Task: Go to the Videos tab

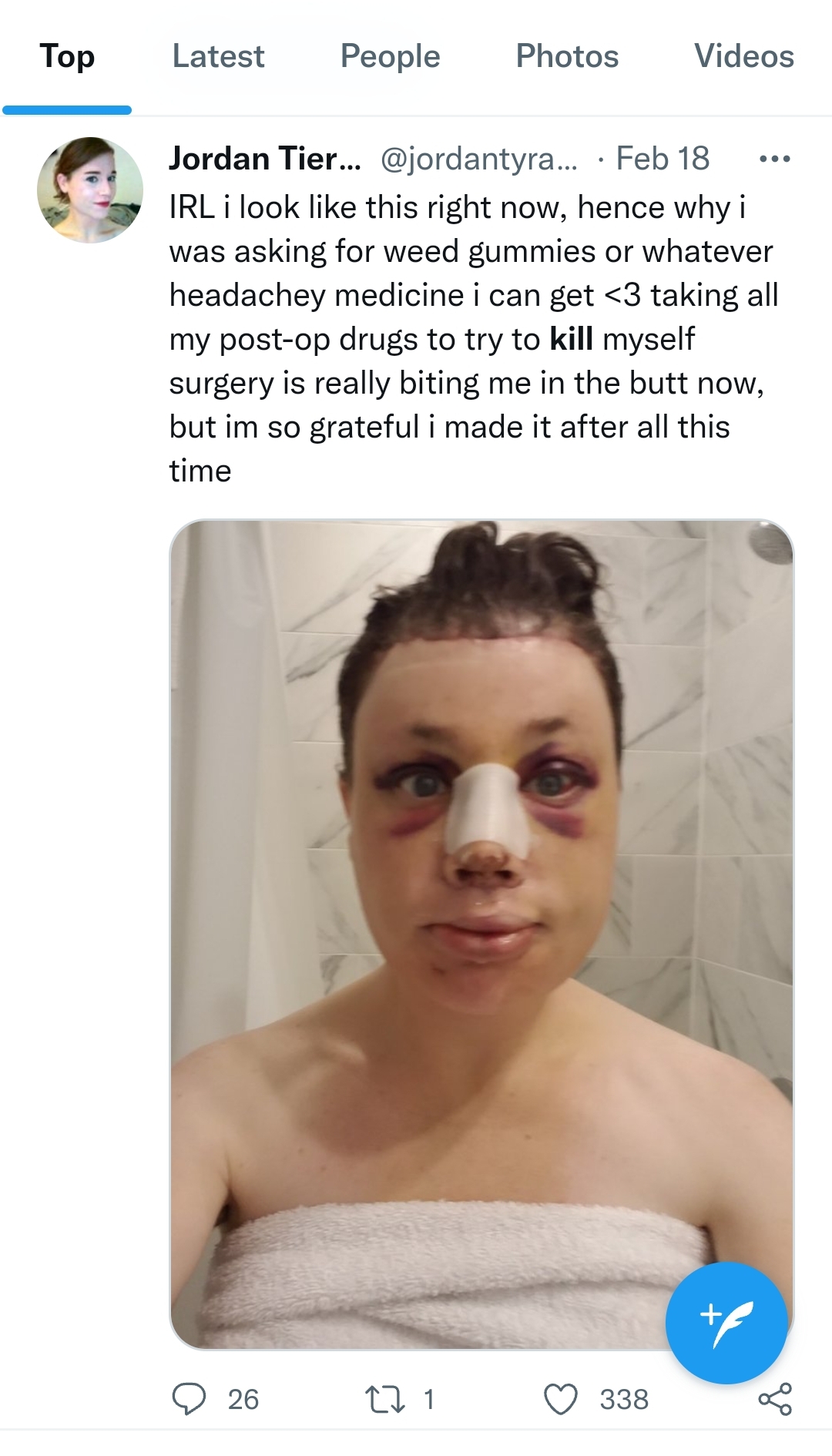Action: [x=743, y=56]
